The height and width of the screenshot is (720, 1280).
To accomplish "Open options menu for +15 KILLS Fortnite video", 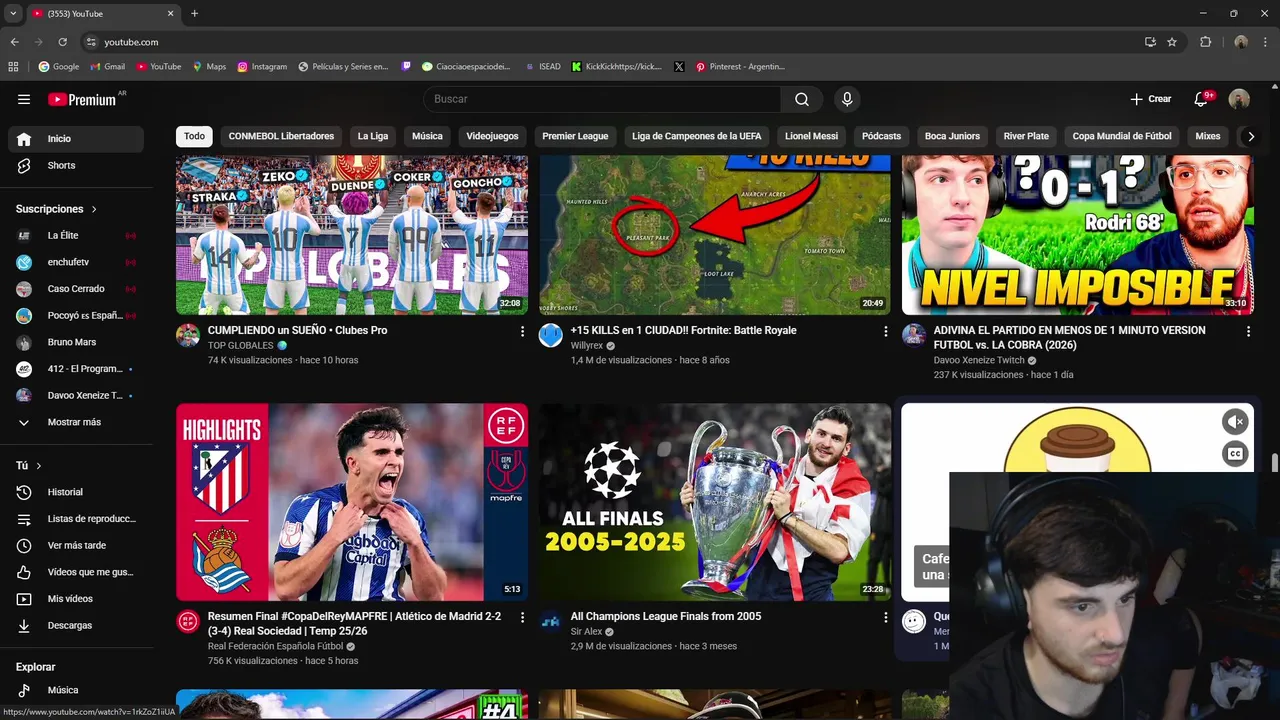I will point(885,331).
